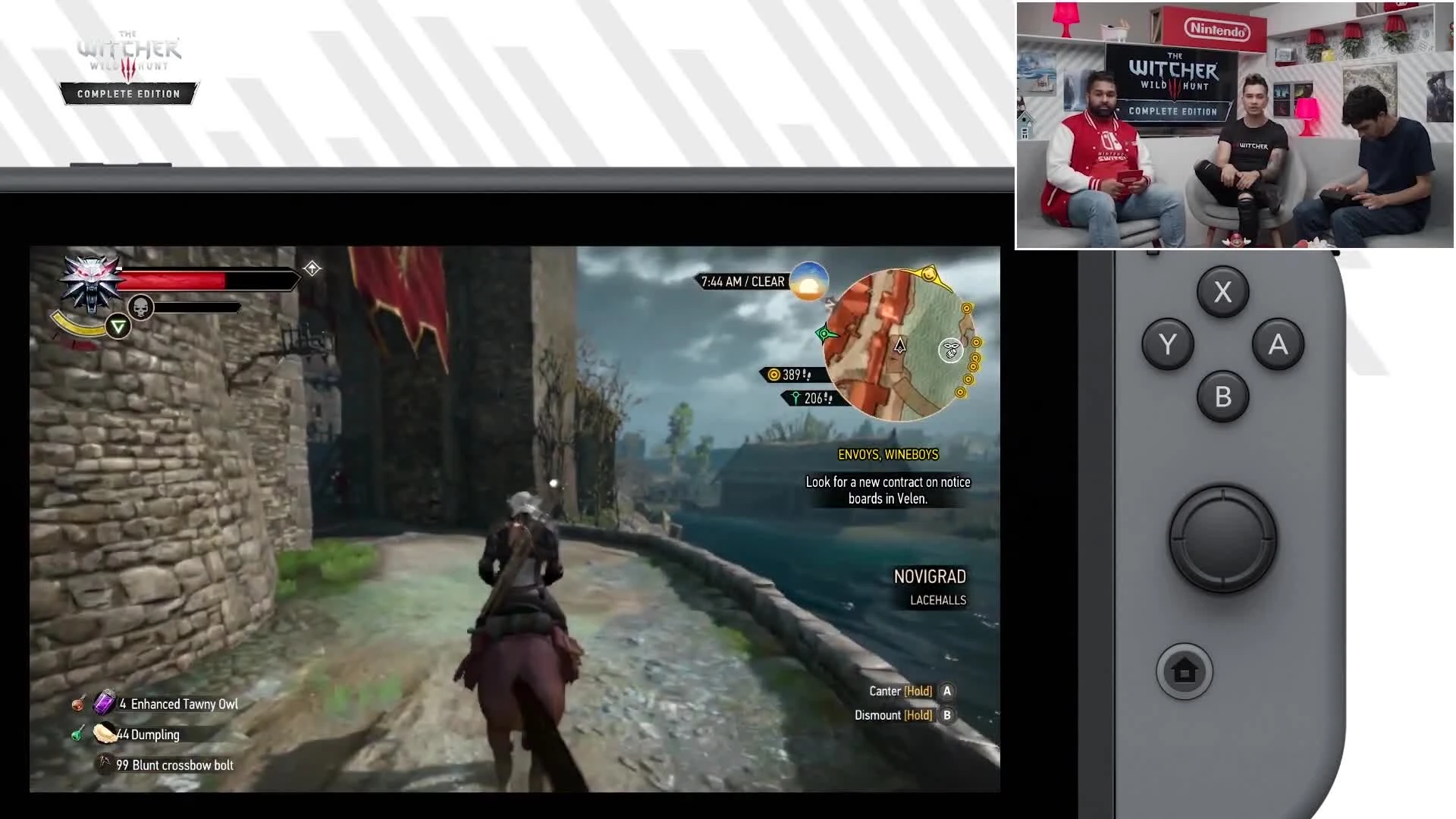Screen dimensions: 1456x819
Task: Click the circular minimap
Action: click(899, 346)
